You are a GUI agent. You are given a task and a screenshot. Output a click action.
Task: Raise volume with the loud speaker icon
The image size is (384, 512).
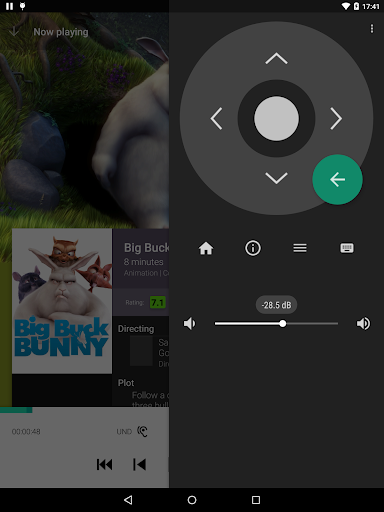tap(363, 323)
